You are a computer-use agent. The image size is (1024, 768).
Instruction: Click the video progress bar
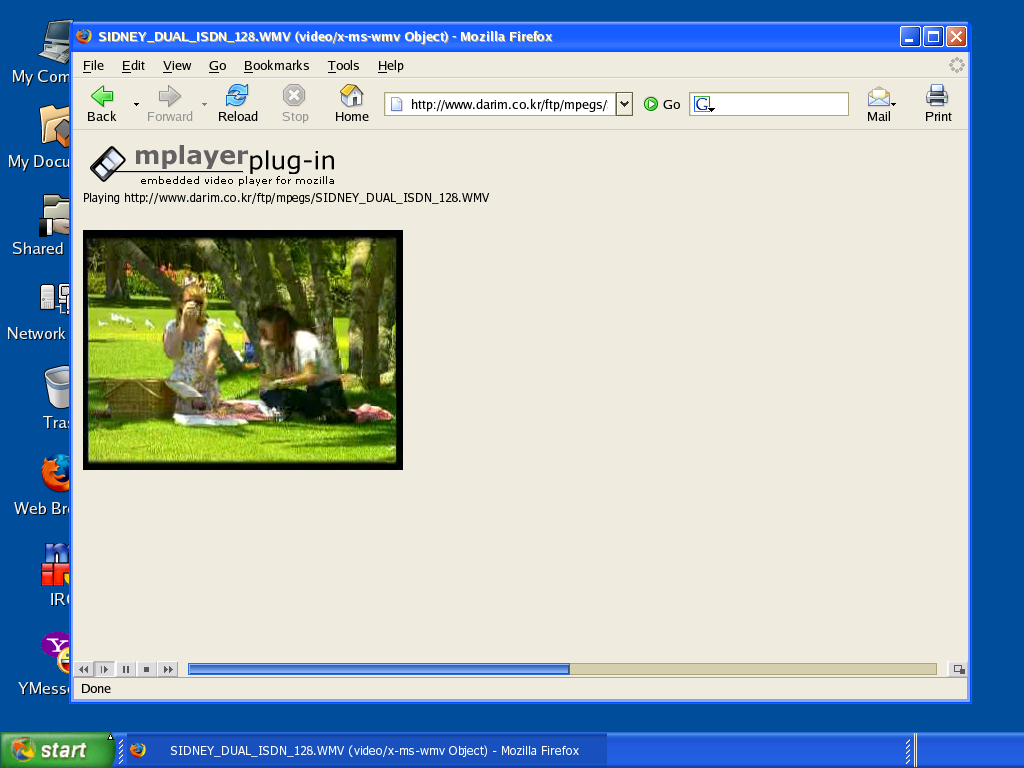[x=562, y=669]
